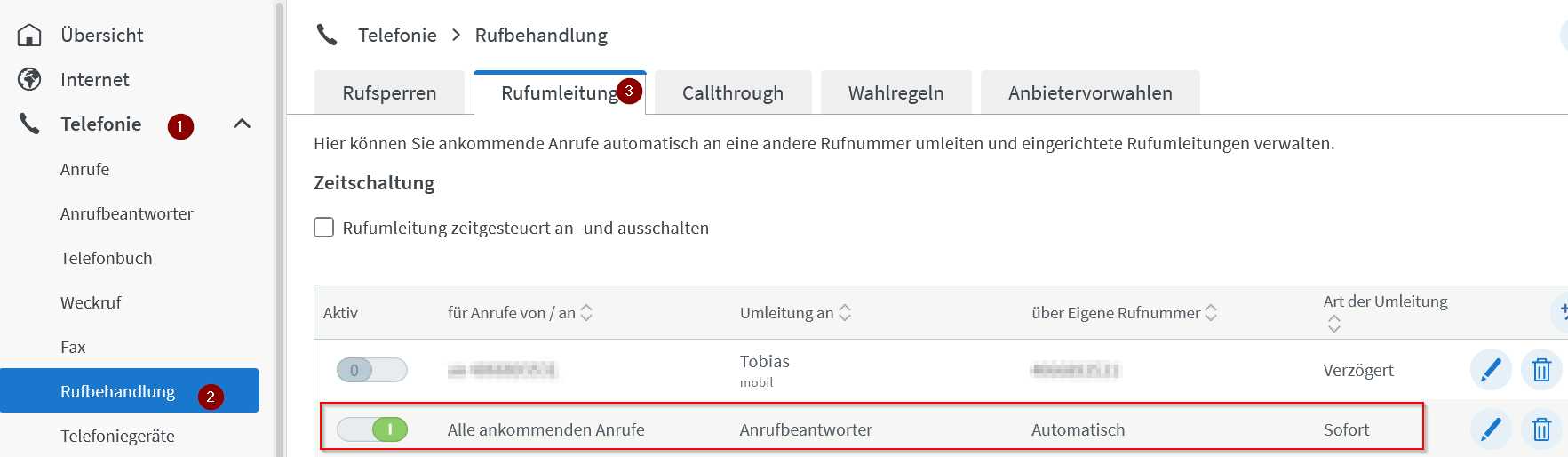Collapse the Telefonie menu chevron
The width and height of the screenshot is (1568, 457).
click(242, 124)
